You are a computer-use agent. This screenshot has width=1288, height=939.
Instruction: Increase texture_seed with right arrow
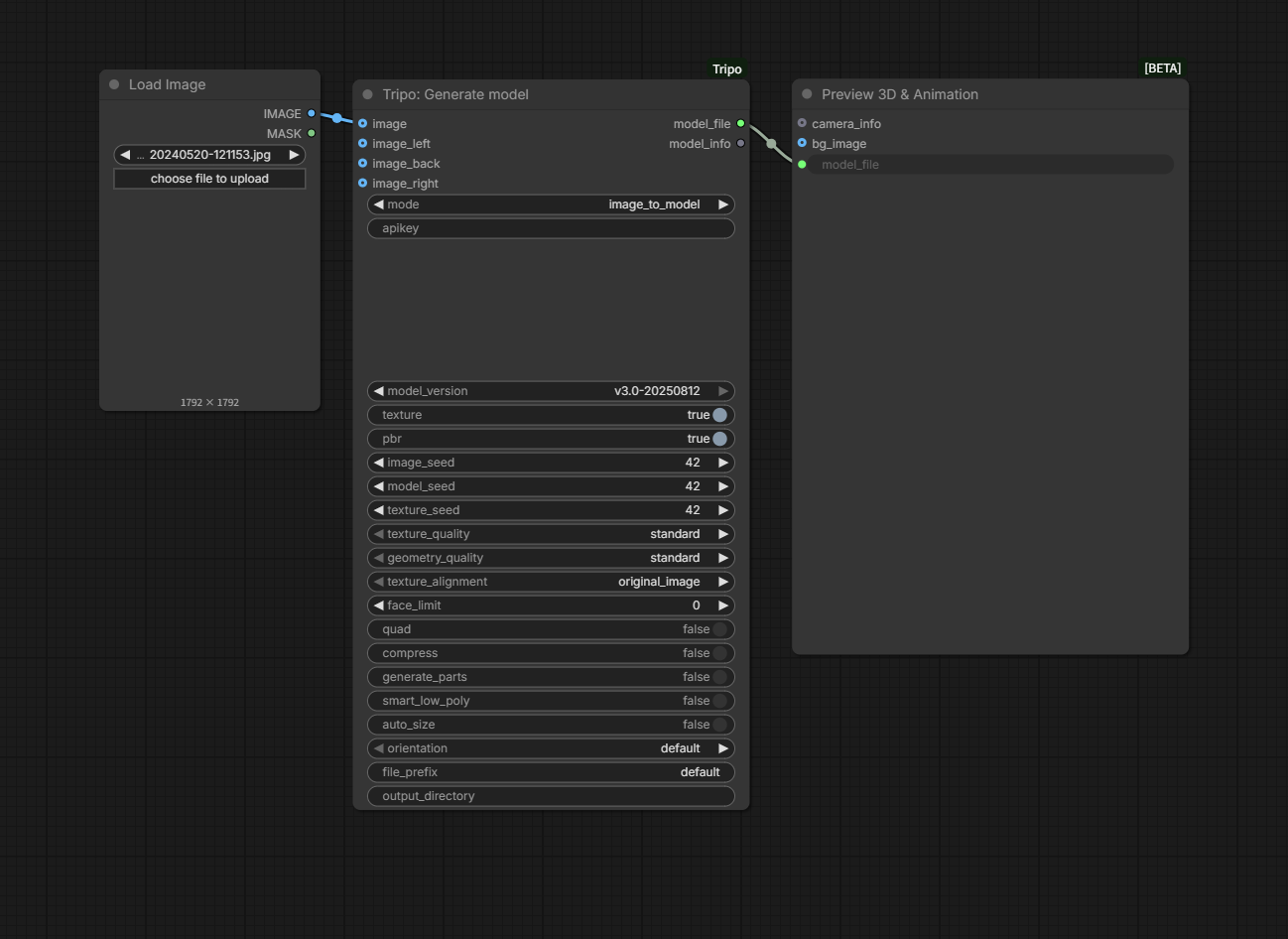coord(723,510)
